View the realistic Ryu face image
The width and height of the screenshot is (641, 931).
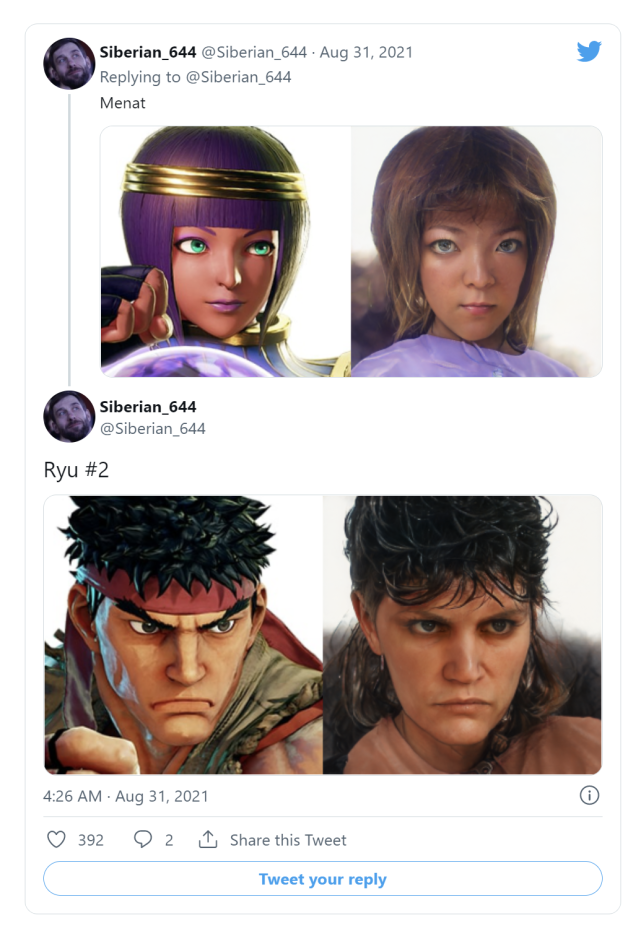click(x=462, y=635)
